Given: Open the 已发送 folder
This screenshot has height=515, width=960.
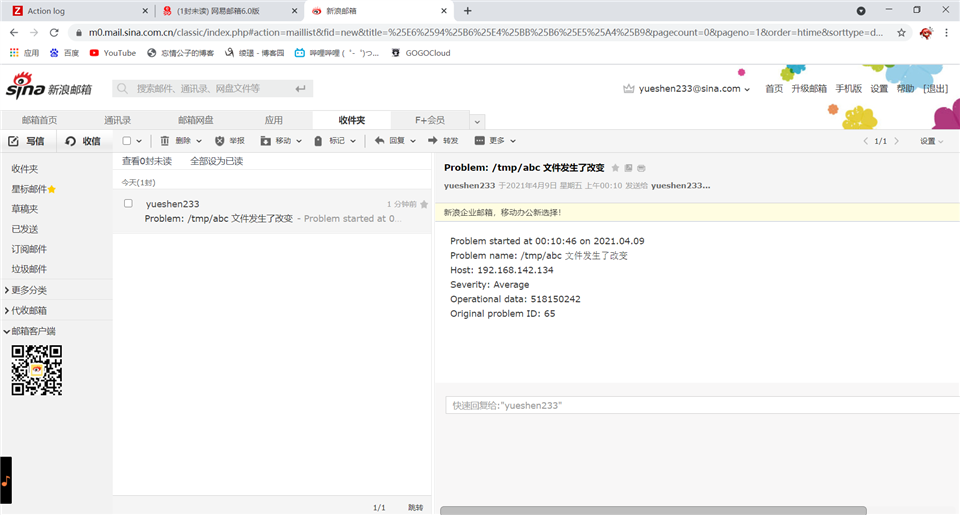Looking at the screenshot, I should 24,229.
